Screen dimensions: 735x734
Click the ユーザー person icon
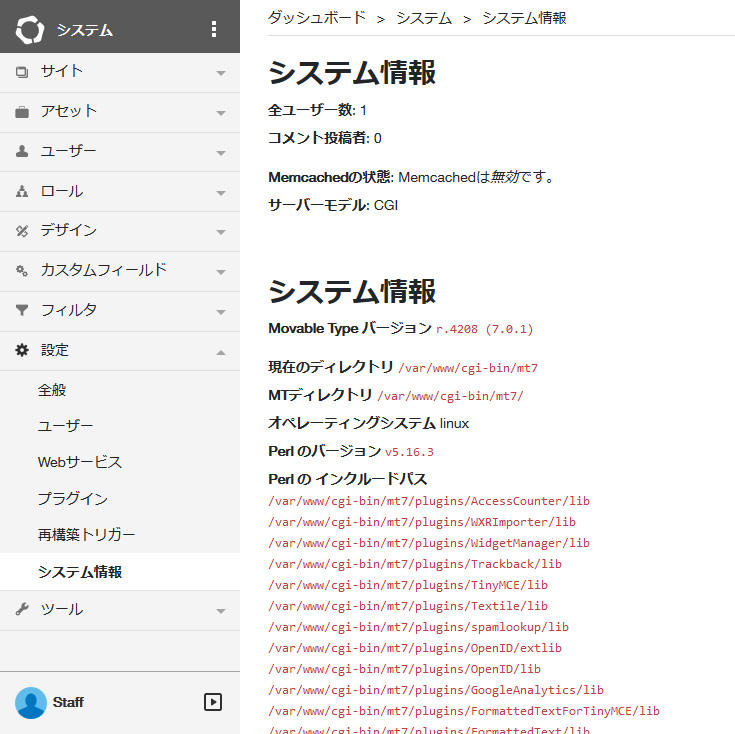coord(22,151)
